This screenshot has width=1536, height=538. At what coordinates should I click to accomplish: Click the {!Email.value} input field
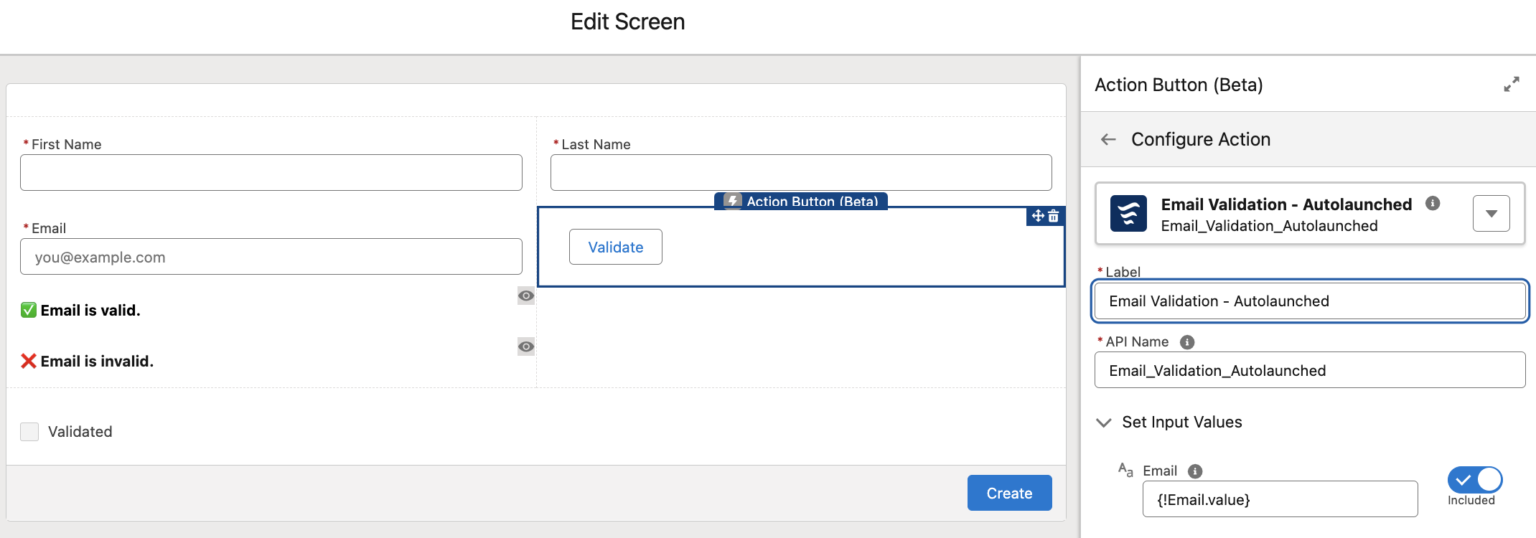[1279, 499]
